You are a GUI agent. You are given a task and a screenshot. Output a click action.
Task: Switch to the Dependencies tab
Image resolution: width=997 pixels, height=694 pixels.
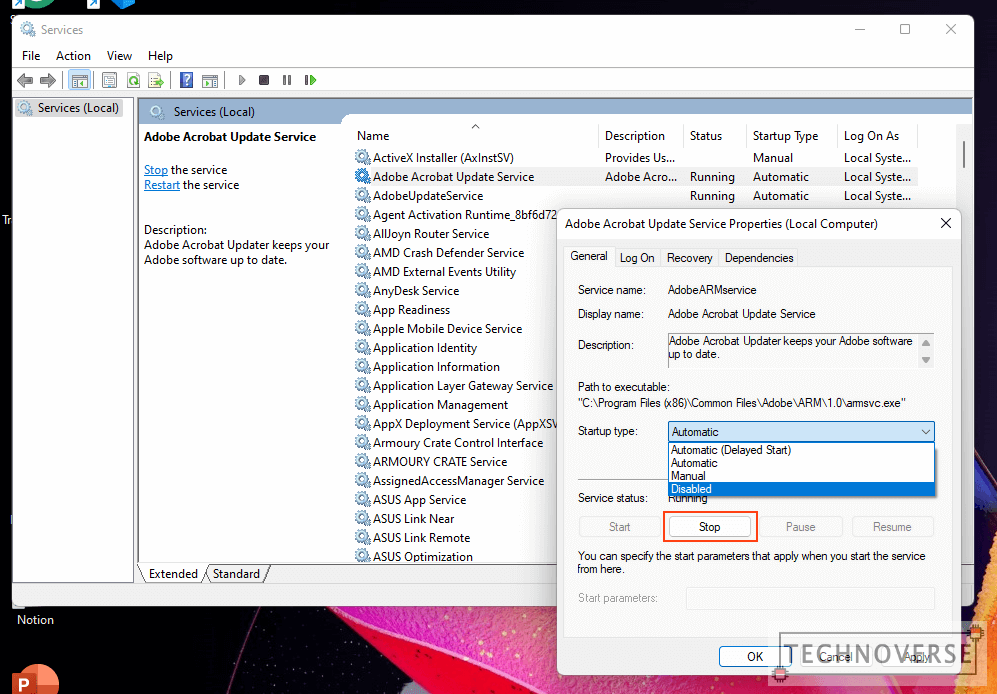(759, 258)
